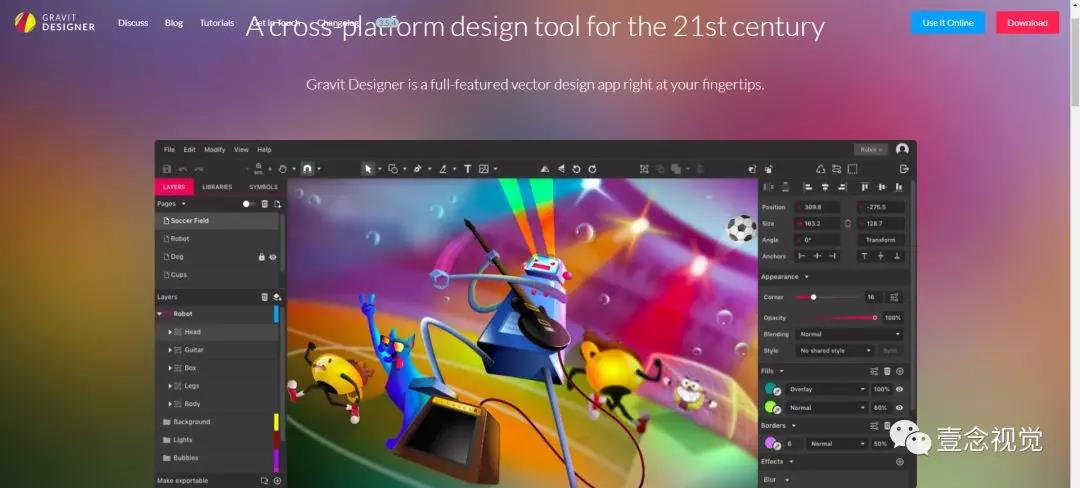
Task: Rotate object clockwise icon
Action: coord(592,169)
